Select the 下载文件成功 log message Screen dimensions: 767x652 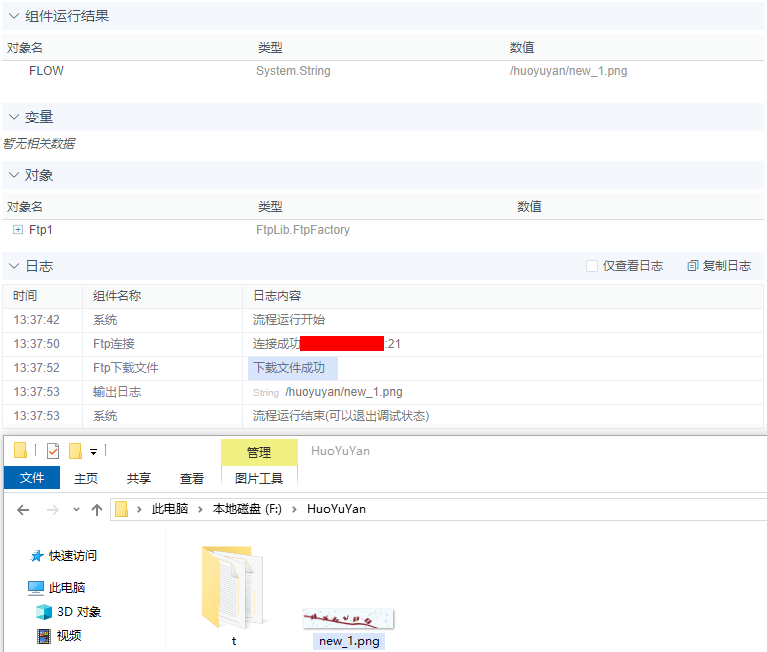click(x=289, y=368)
